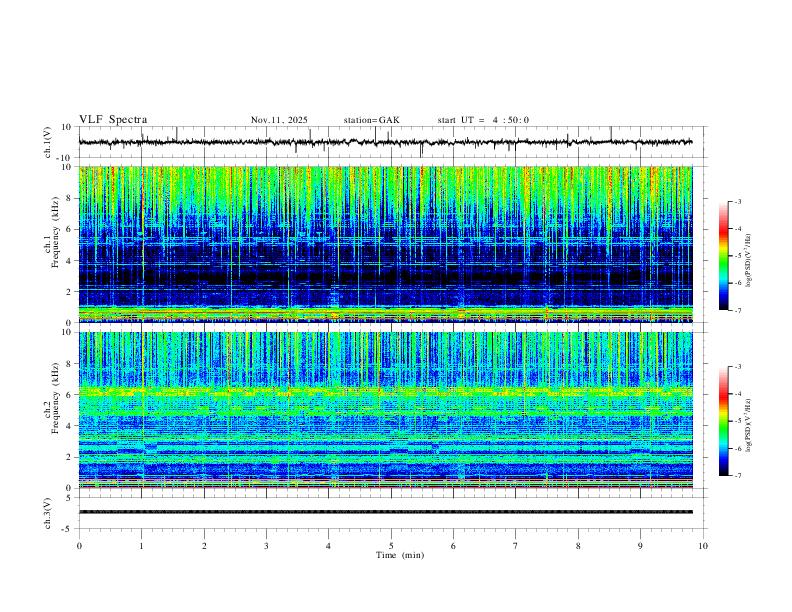The height and width of the screenshot is (612, 792).
Task: Click the "ch.3(V)" axis label
Action: 48,514
